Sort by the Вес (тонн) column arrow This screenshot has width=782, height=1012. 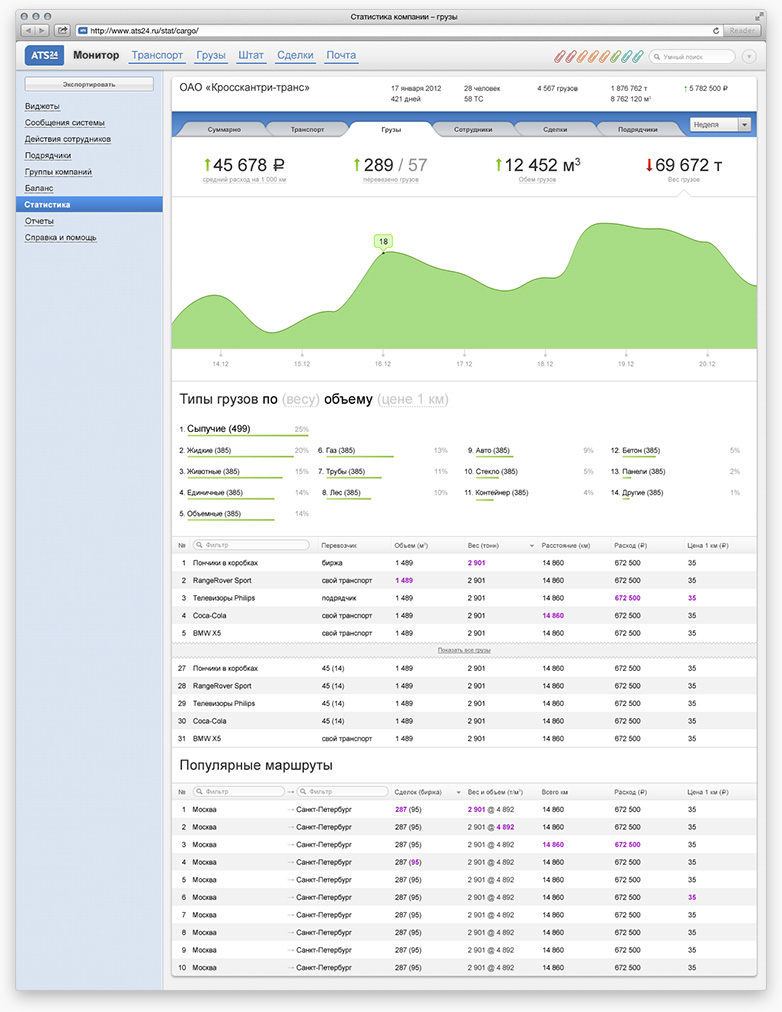532,546
